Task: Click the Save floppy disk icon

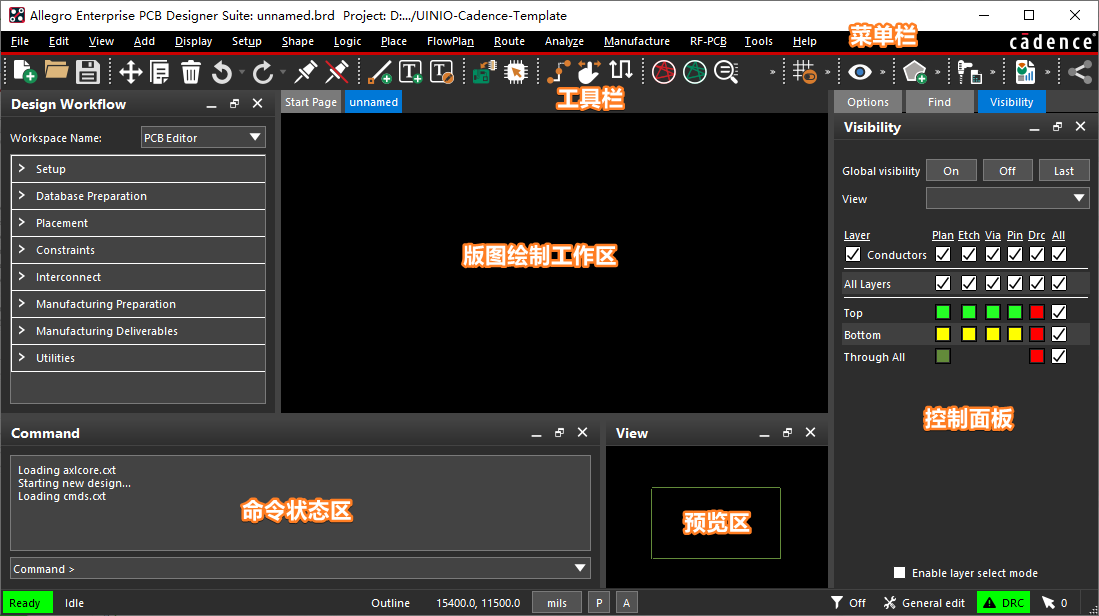Action: tap(88, 71)
